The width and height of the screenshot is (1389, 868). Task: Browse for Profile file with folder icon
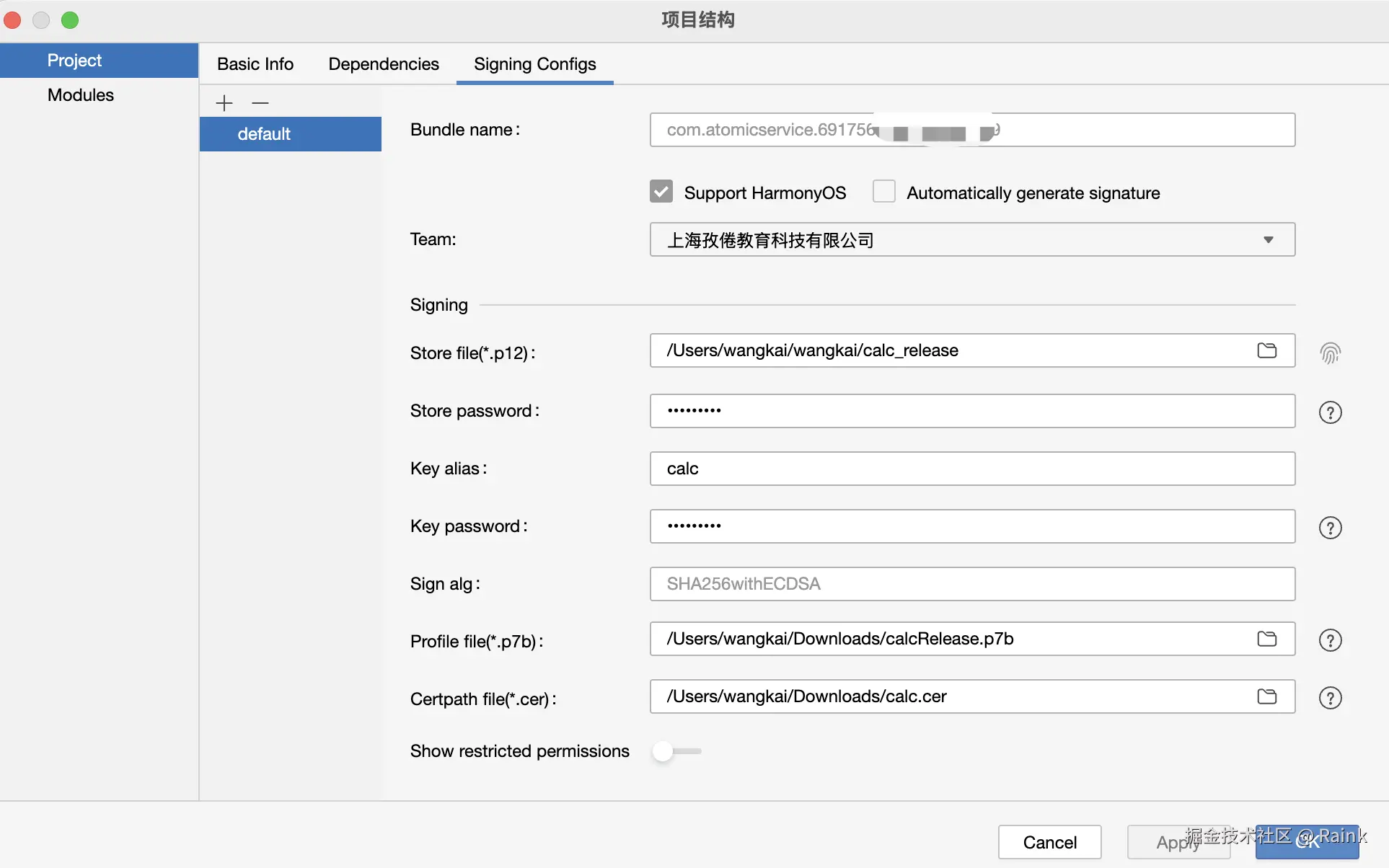1266,639
